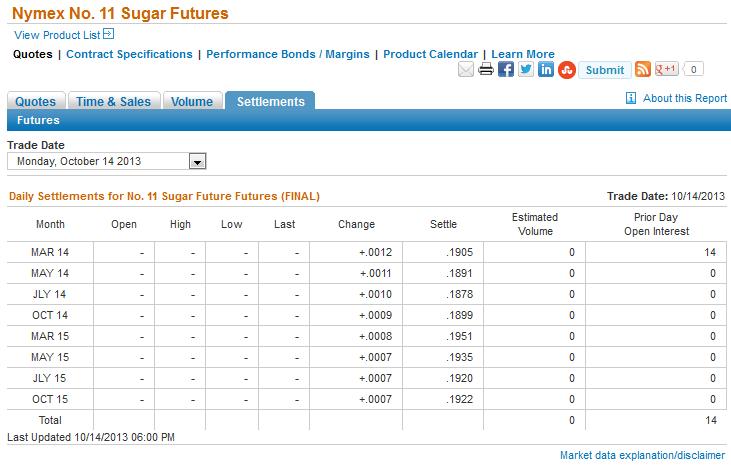Switch to the Volume tab

tap(192, 101)
